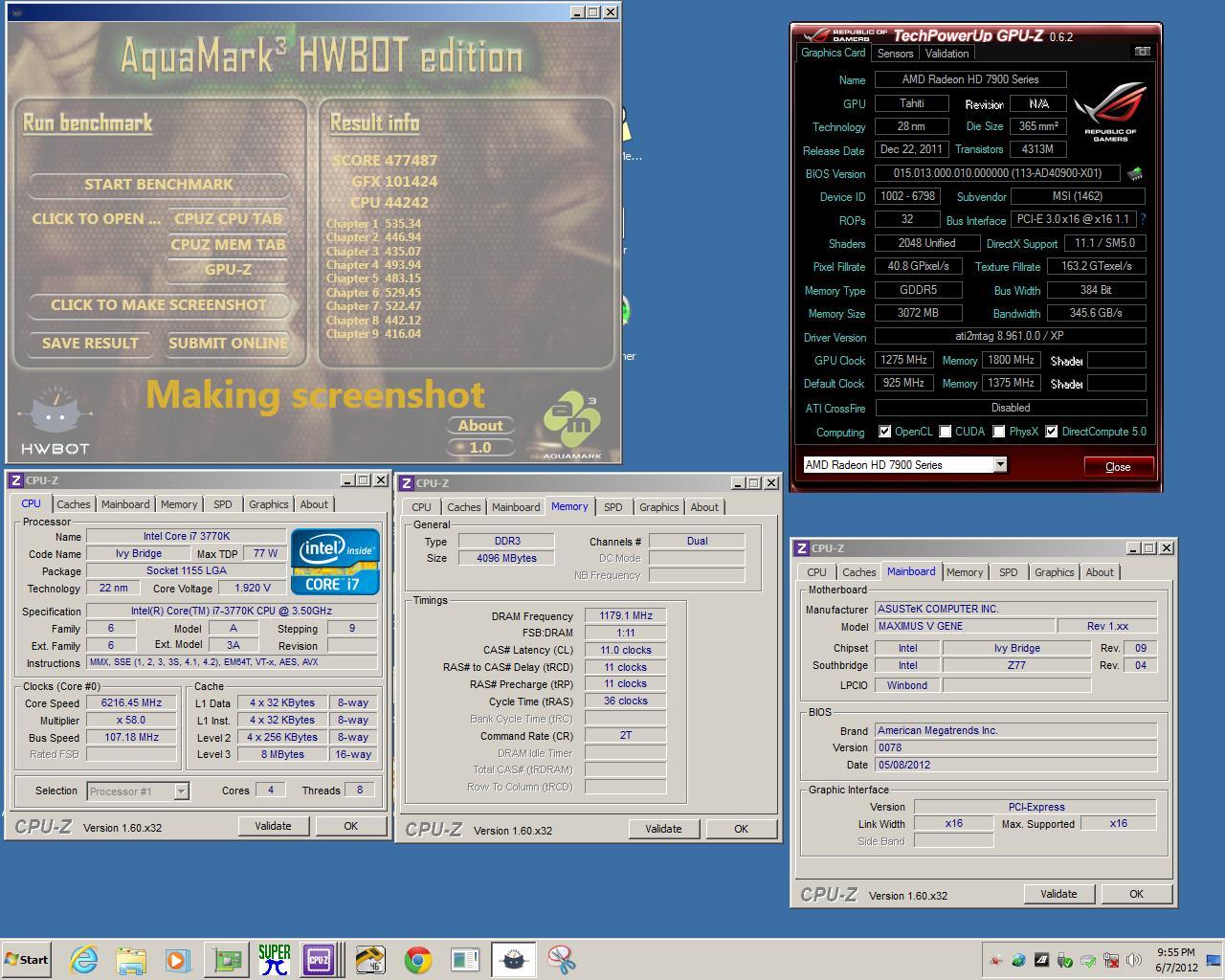This screenshot has height=980, width=1225.
Task: Click the CPU-Z taskbar icon
Action: (x=319, y=960)
